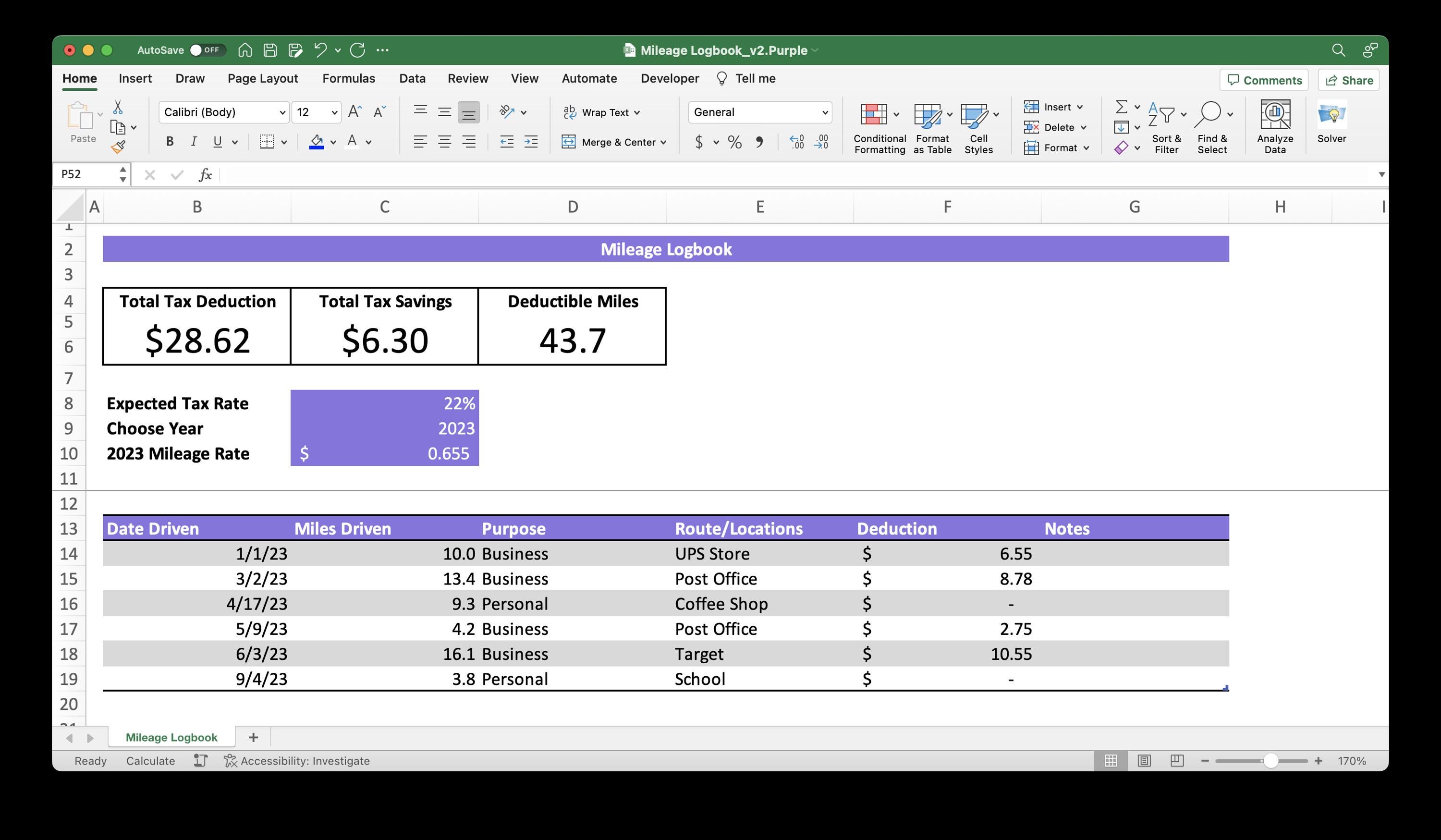
Task: Click the AutoSum sigma icon
Action: click(x=1122, y=107)
